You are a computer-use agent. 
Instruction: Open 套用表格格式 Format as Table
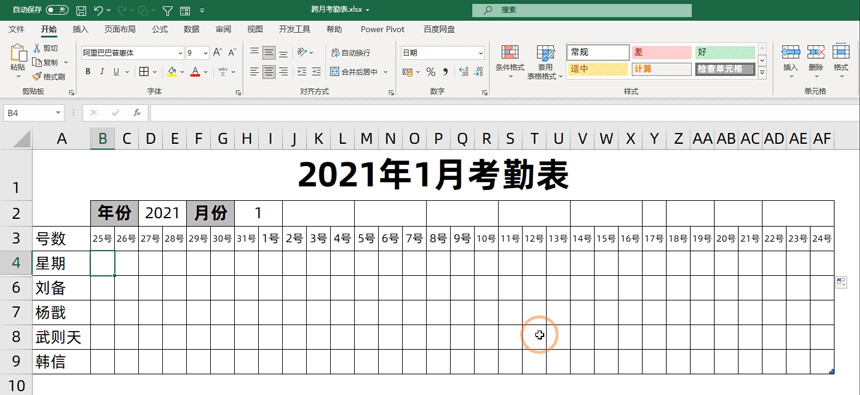coord(545,61)
